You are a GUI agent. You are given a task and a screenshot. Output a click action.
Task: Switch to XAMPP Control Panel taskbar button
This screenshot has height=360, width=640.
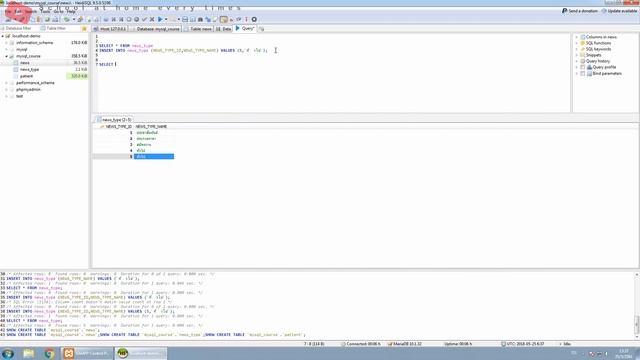pos(87,353)
